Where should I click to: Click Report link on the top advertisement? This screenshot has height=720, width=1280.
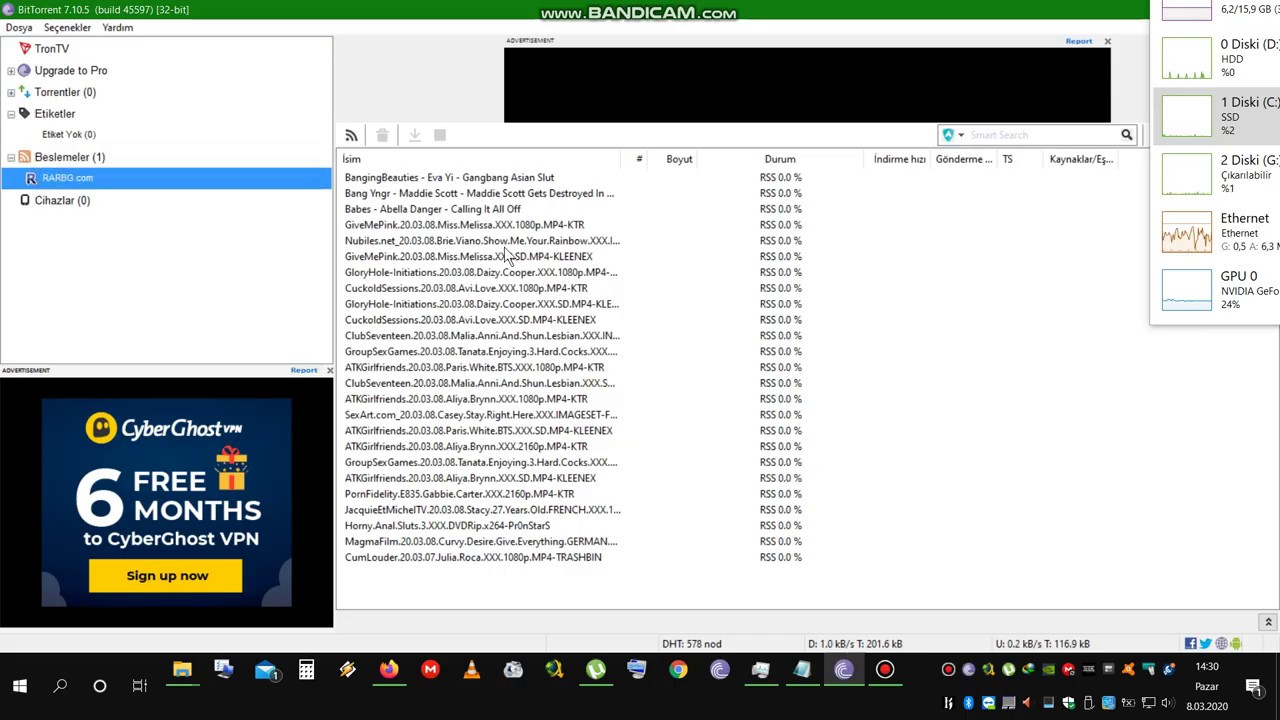1078,41
